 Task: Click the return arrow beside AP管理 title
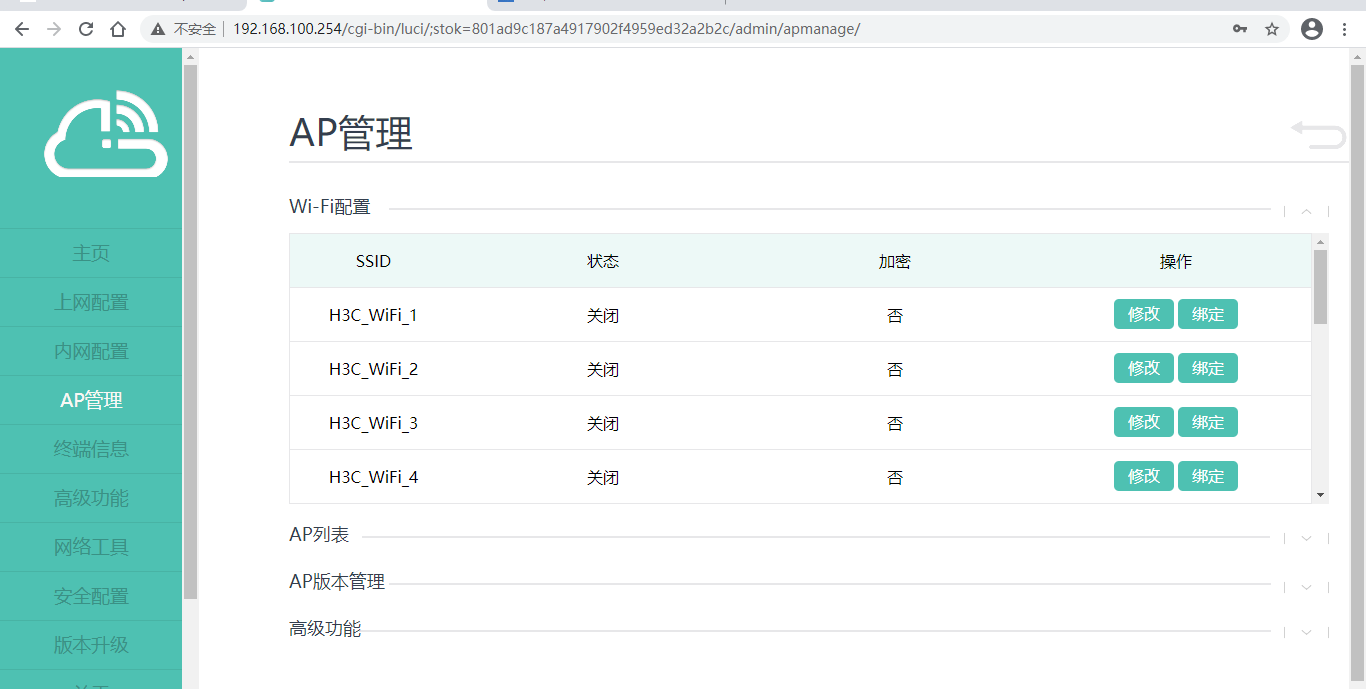[x=1319, y=134]
